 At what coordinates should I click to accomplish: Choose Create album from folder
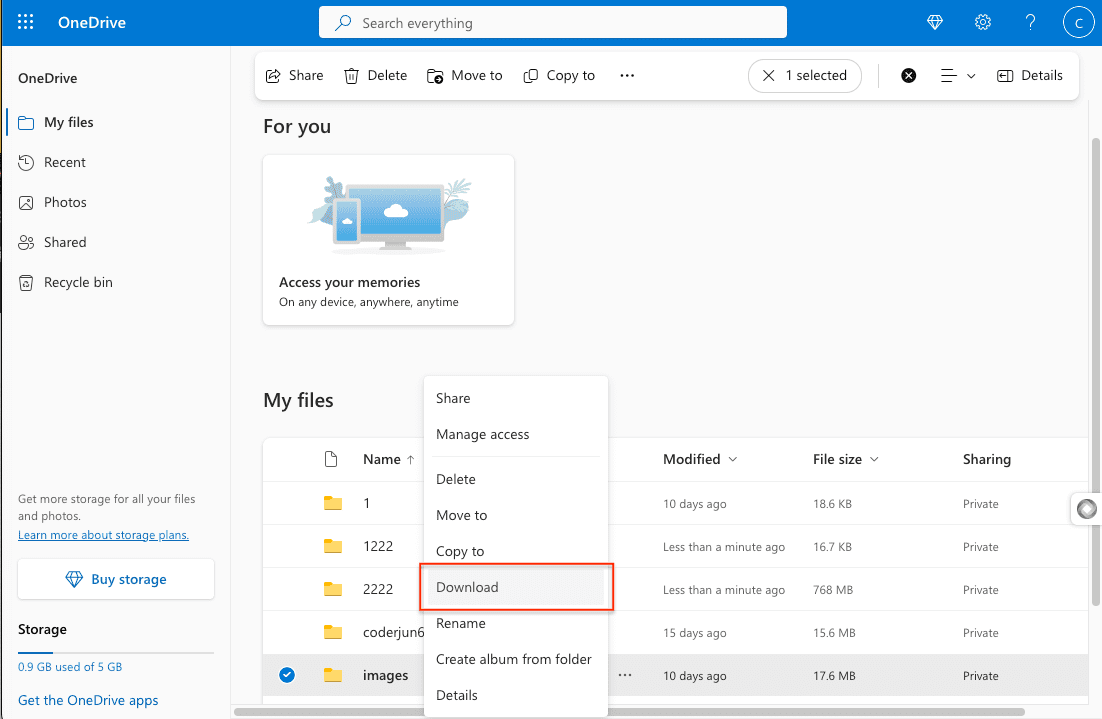(516, 659)
